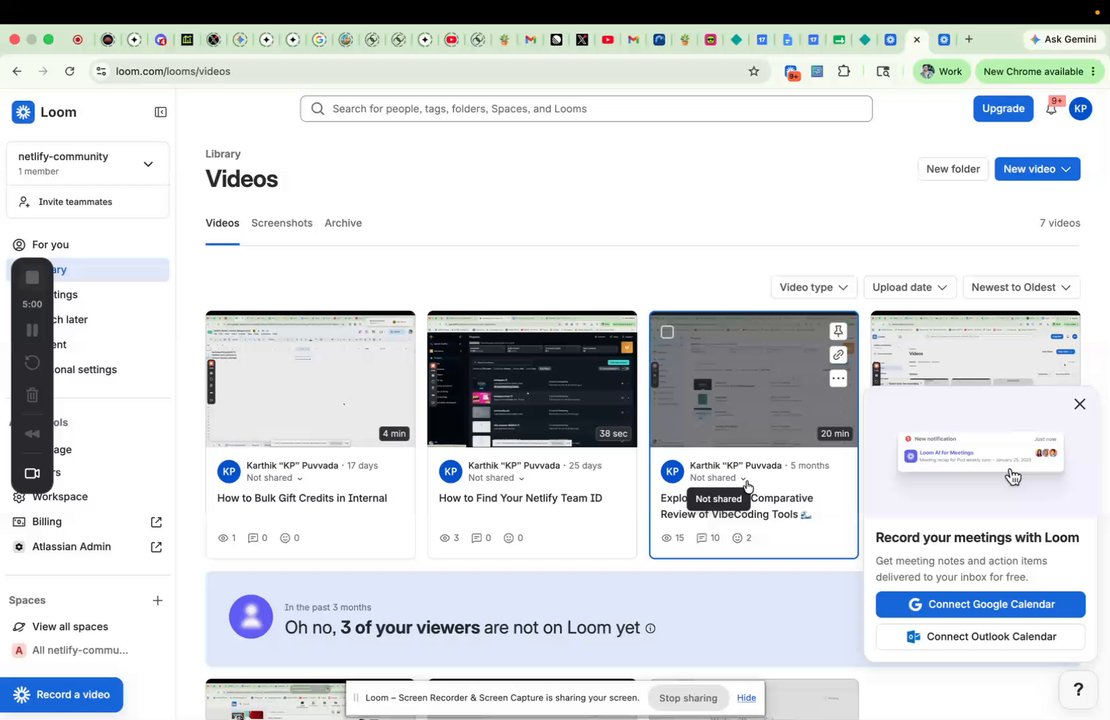Delete the recording with trash icon
Viewport: 1110px width, 720px height.
click(32, 395)
